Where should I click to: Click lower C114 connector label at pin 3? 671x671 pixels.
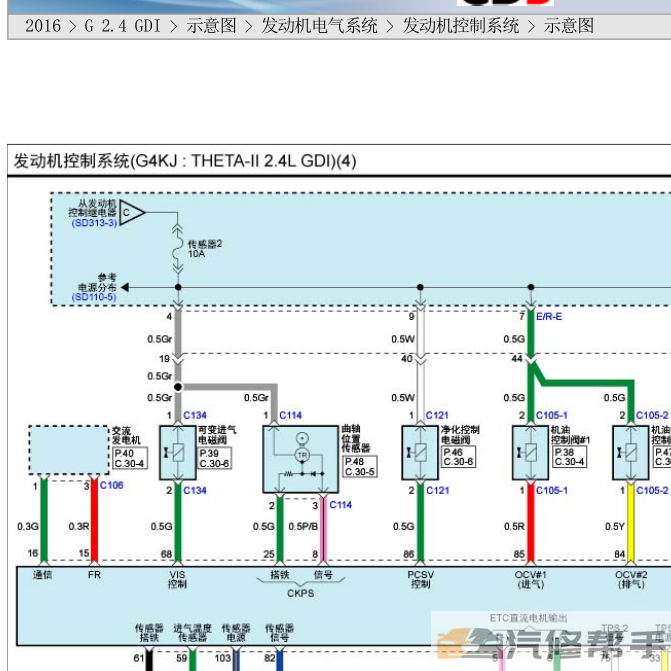[341, 505]
